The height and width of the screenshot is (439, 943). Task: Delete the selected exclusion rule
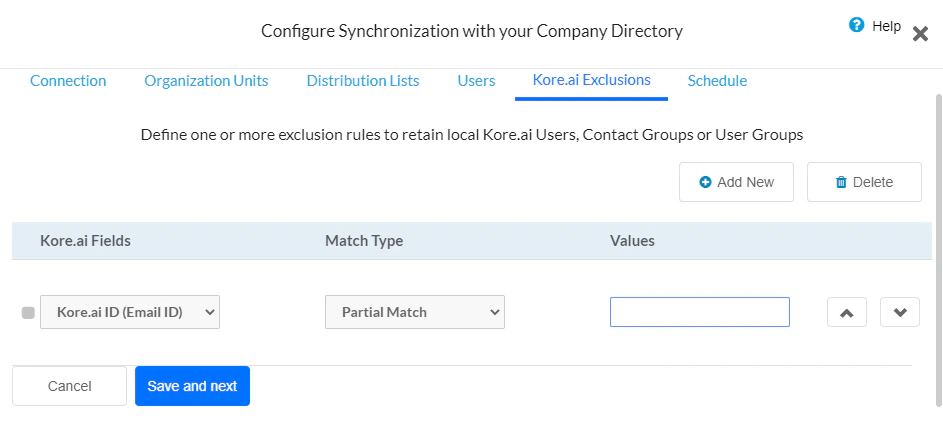click(x=864, y=182)
